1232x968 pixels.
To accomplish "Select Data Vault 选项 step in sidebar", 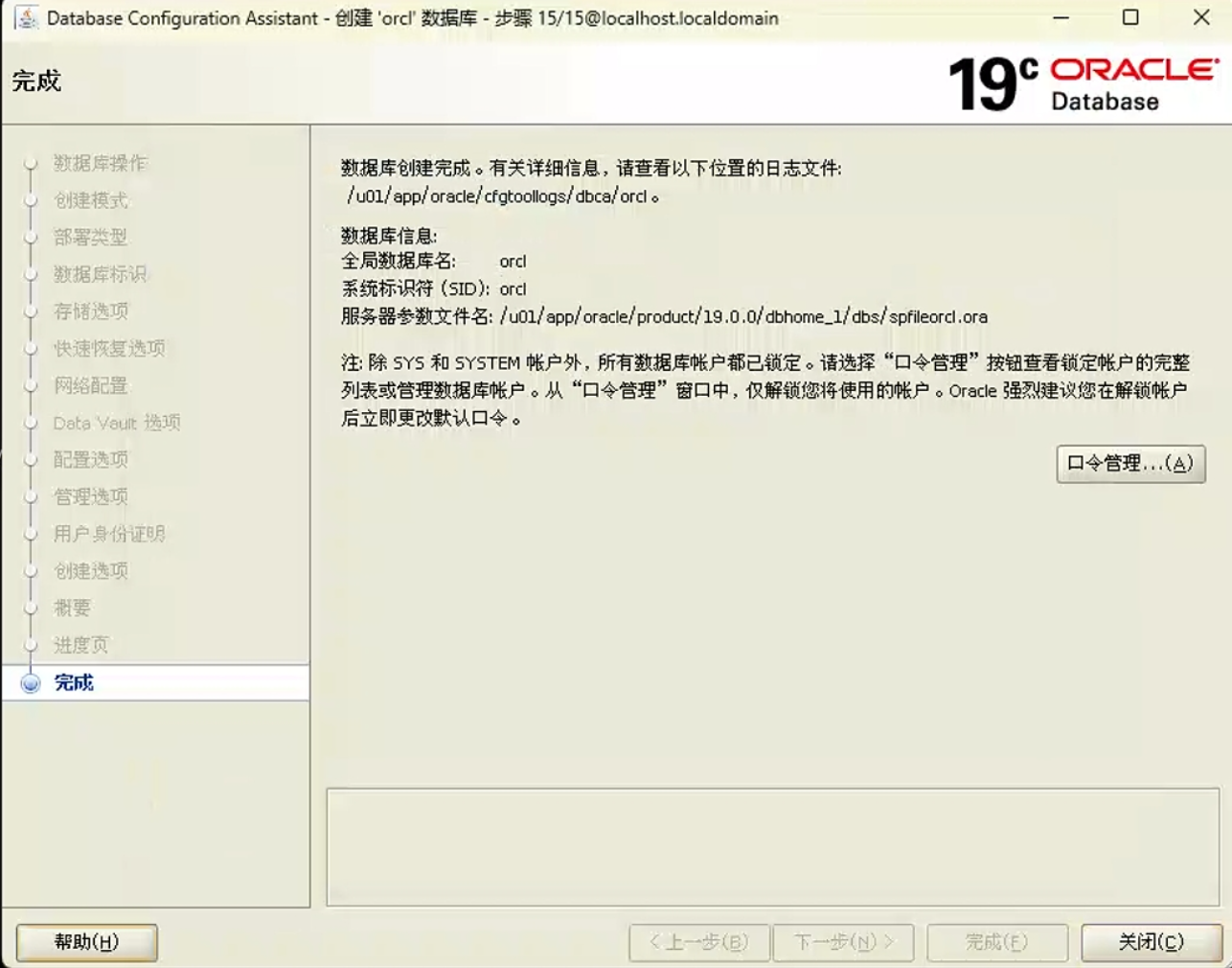I will click(x=117, y=423).
